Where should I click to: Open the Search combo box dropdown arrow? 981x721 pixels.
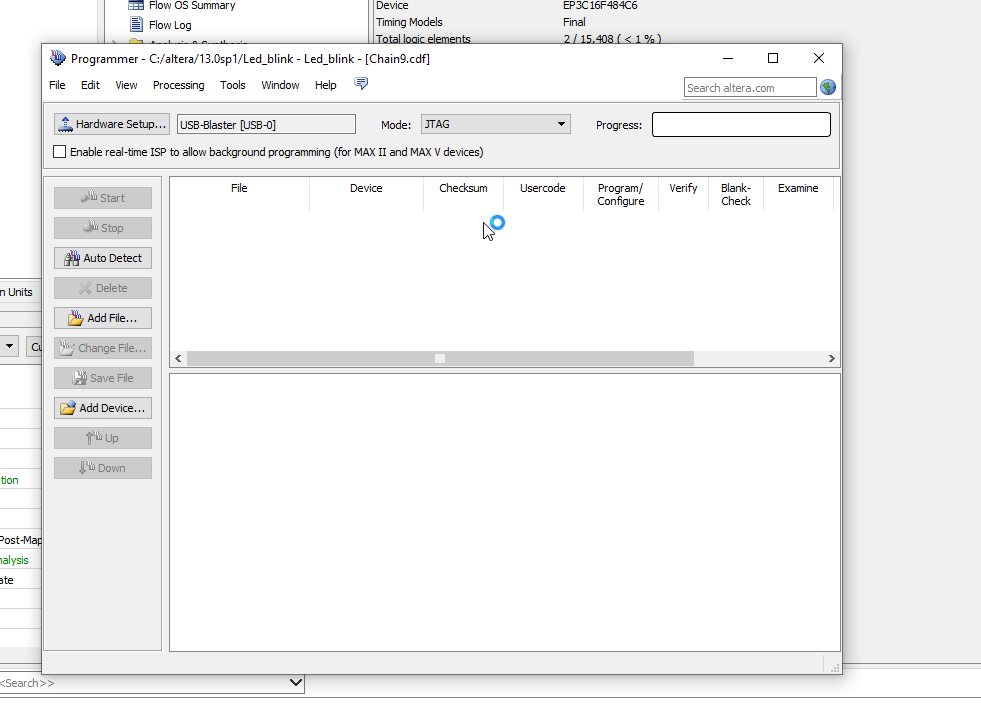tap(296, 683)
